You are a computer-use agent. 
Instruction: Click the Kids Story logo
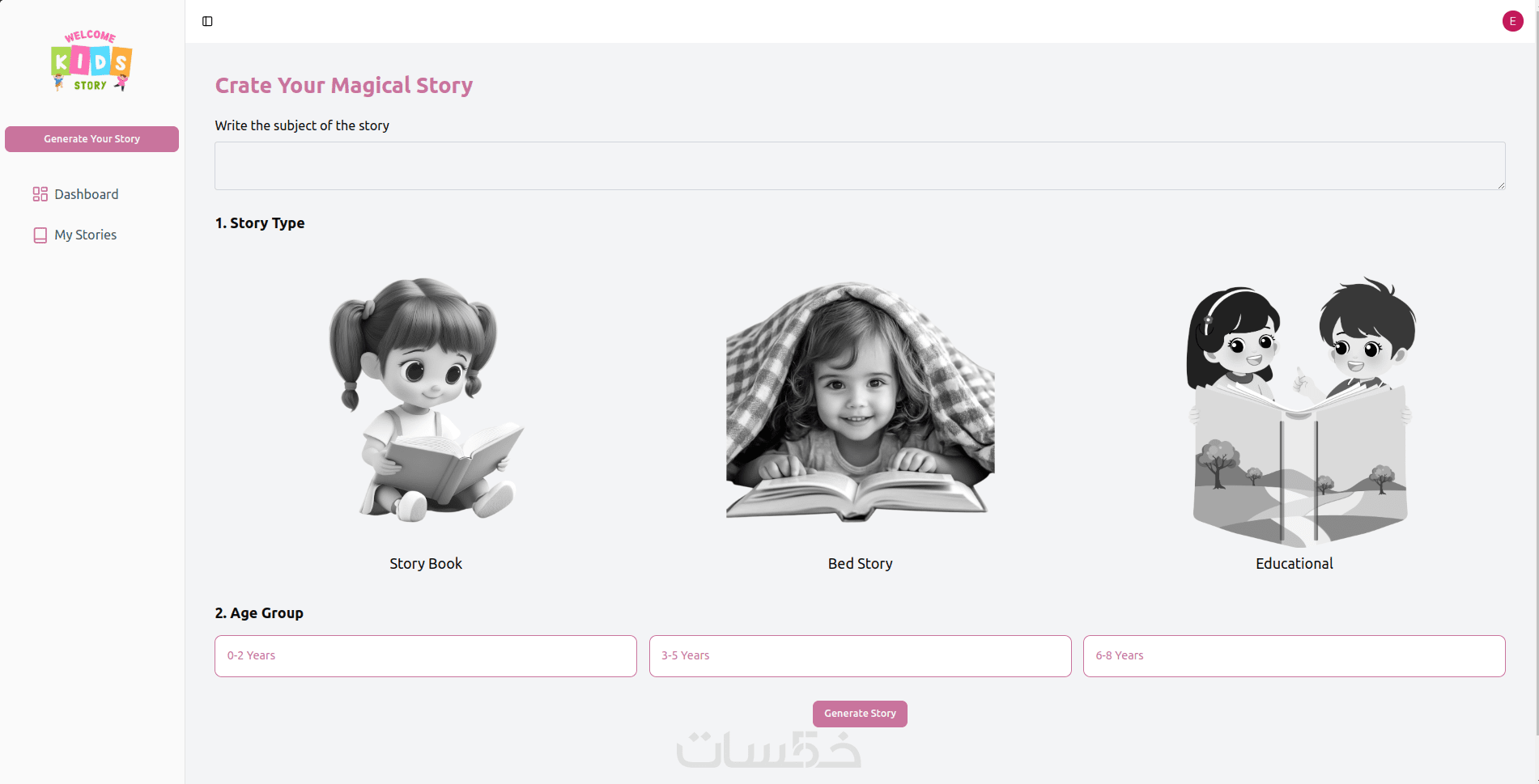[91, 61]
